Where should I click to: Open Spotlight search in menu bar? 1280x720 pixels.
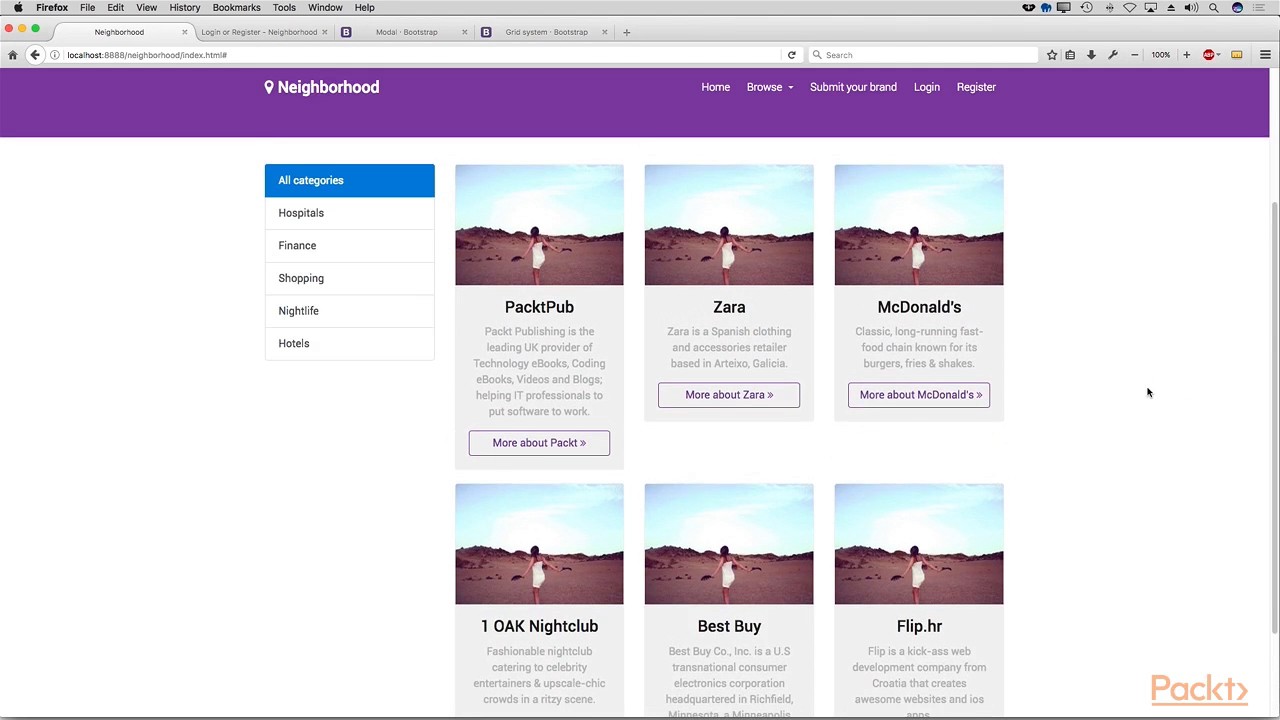click(1214, 7)
